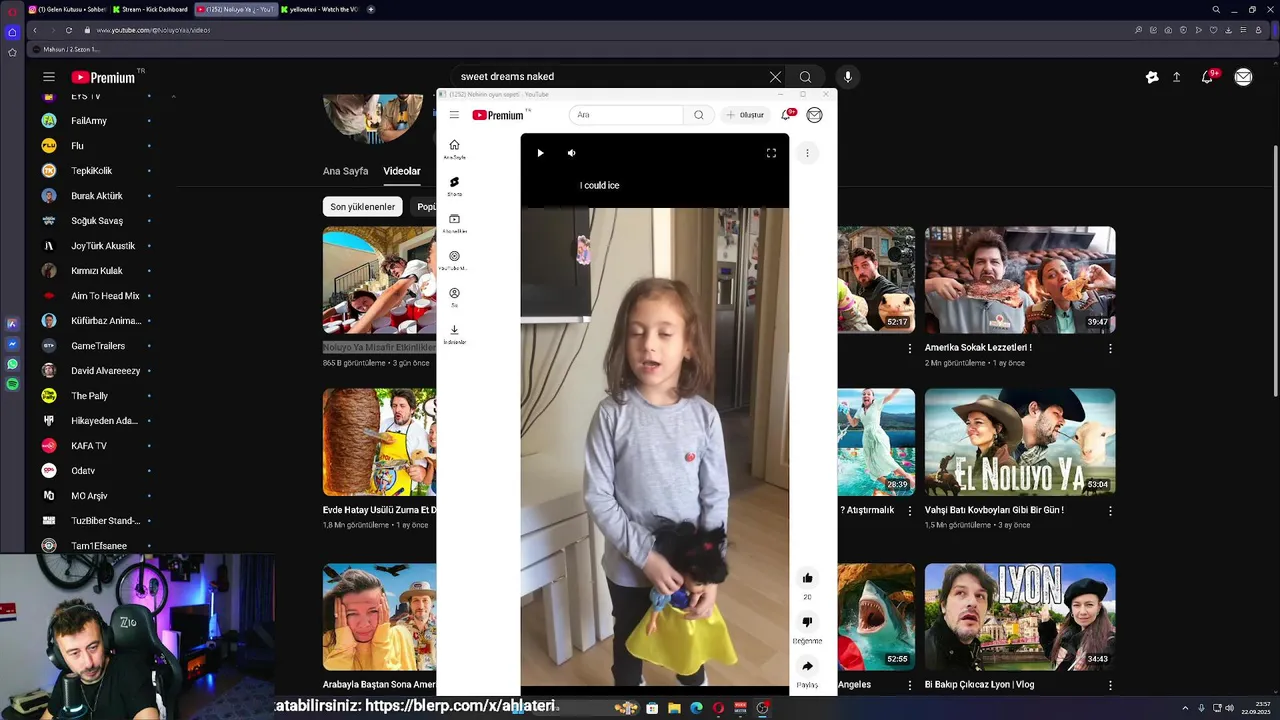1280x720 pixels.
Task: Click the main search magnifier icon
Action: (x=805, y=77)
